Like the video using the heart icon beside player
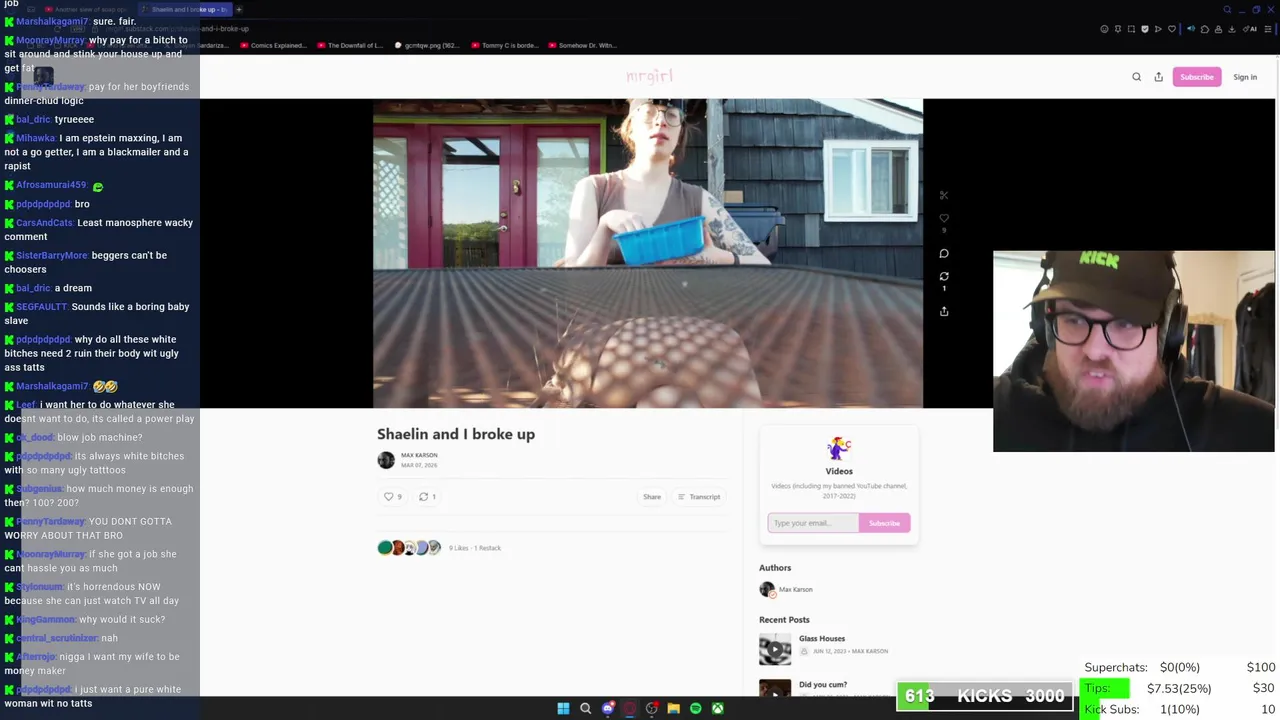This screenshot has height=720, width=1280. (943, 218)
